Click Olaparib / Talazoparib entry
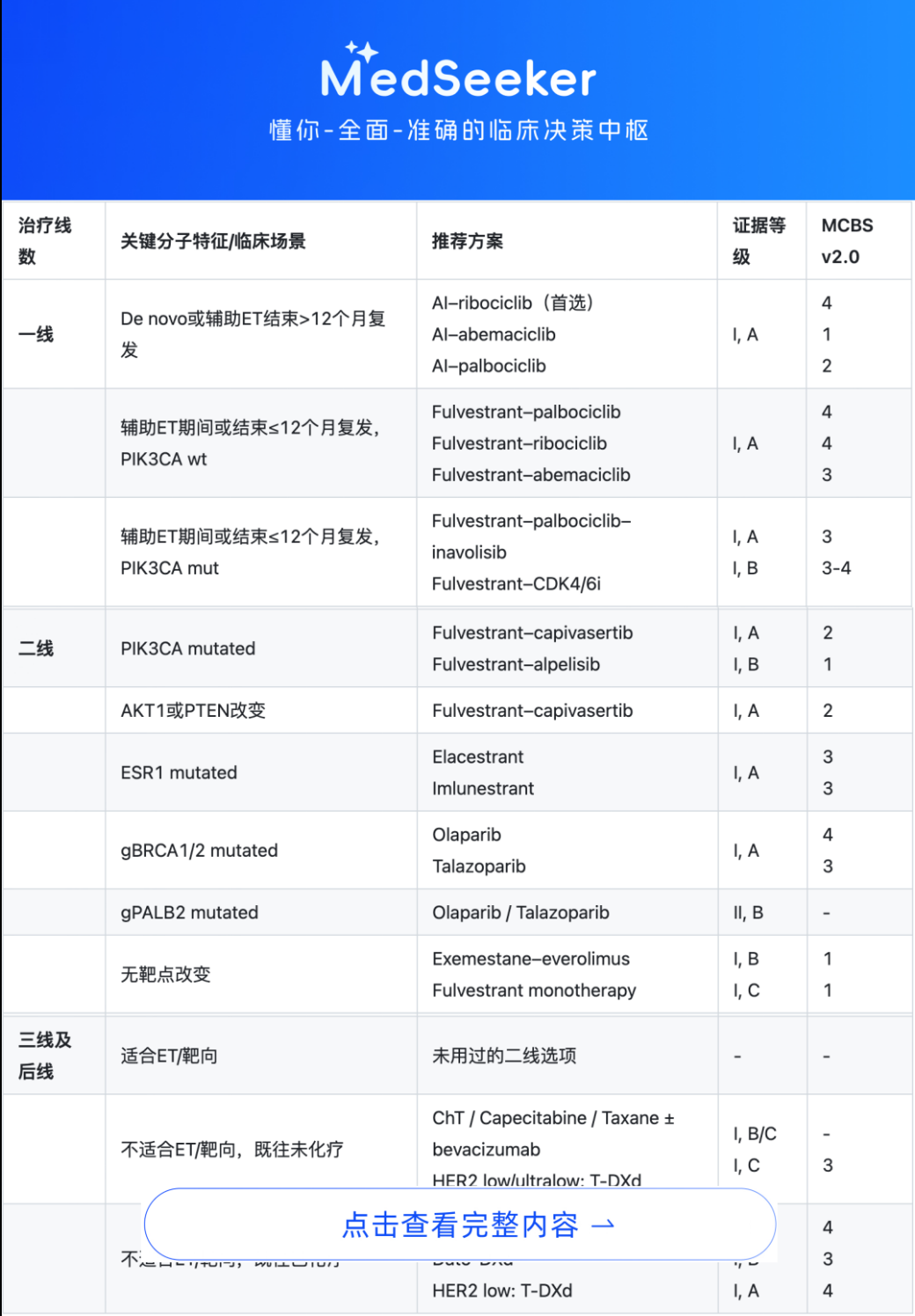Viewport: 915px width, 1316px height. click(521, 912)
